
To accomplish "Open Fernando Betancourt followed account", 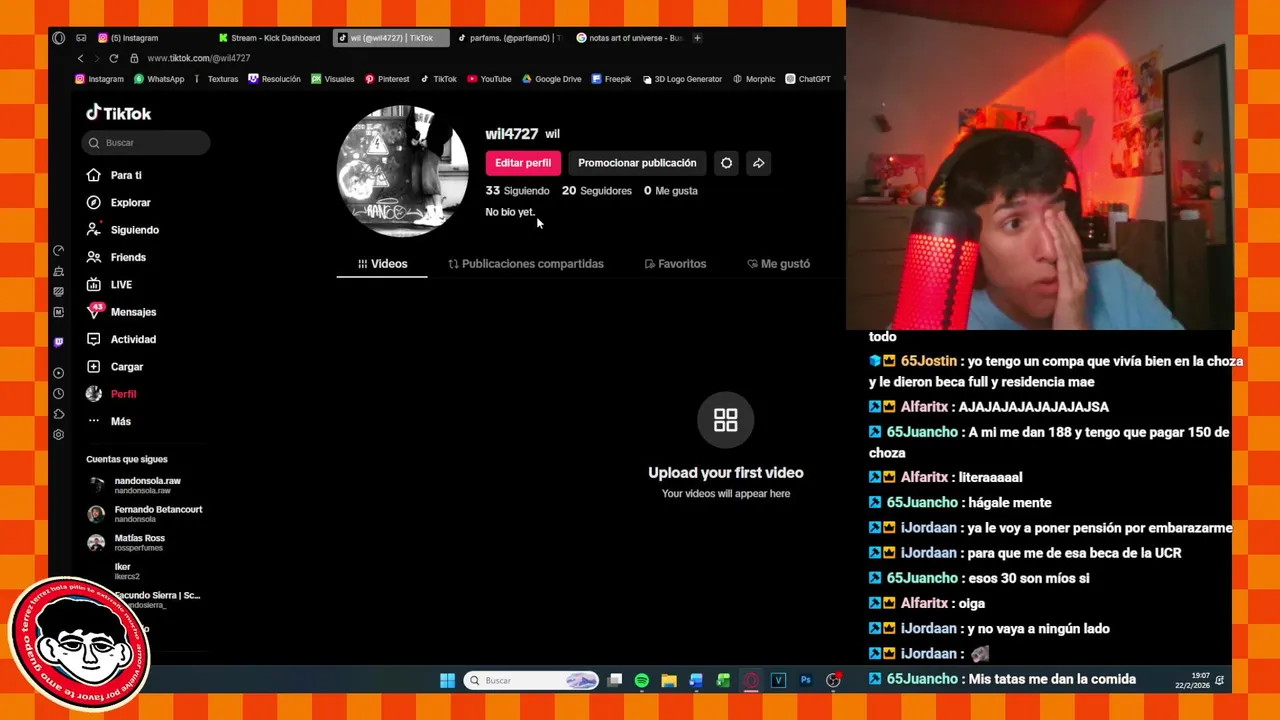I will pos(145,514).
